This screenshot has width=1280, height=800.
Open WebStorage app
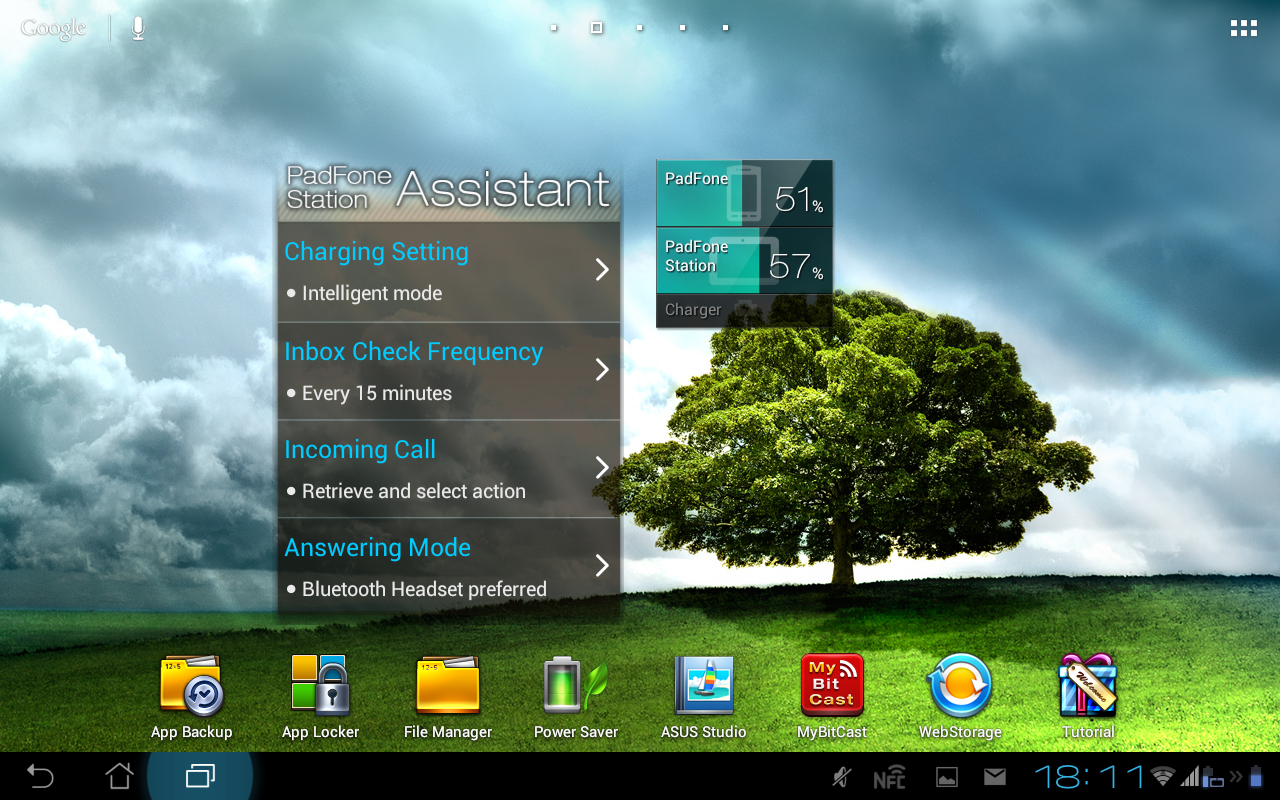pyautogui.click(x=960, y=697)
